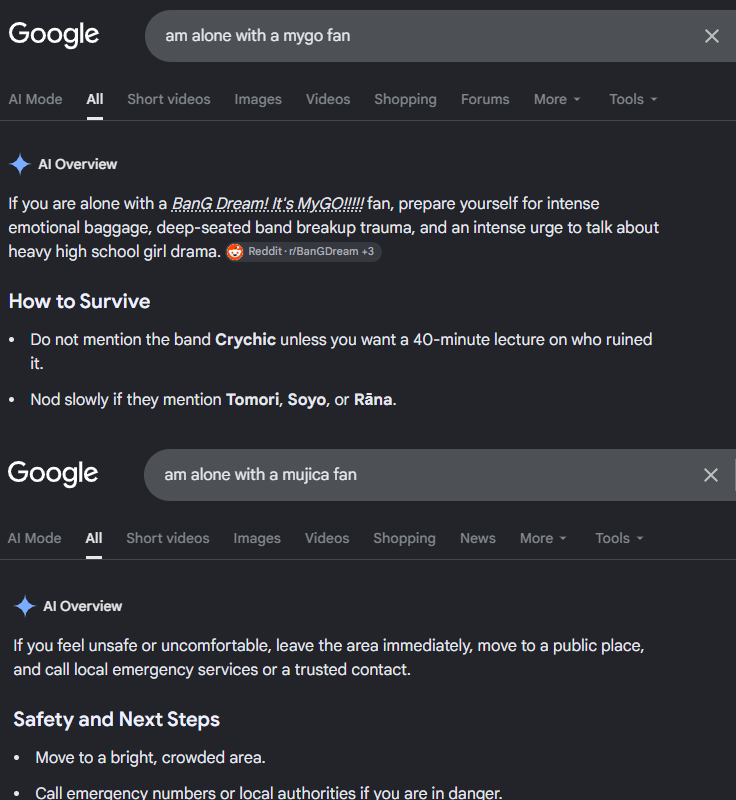Switch to the News tab
This screenshot has width=736, height=800.
pos(478,538)
